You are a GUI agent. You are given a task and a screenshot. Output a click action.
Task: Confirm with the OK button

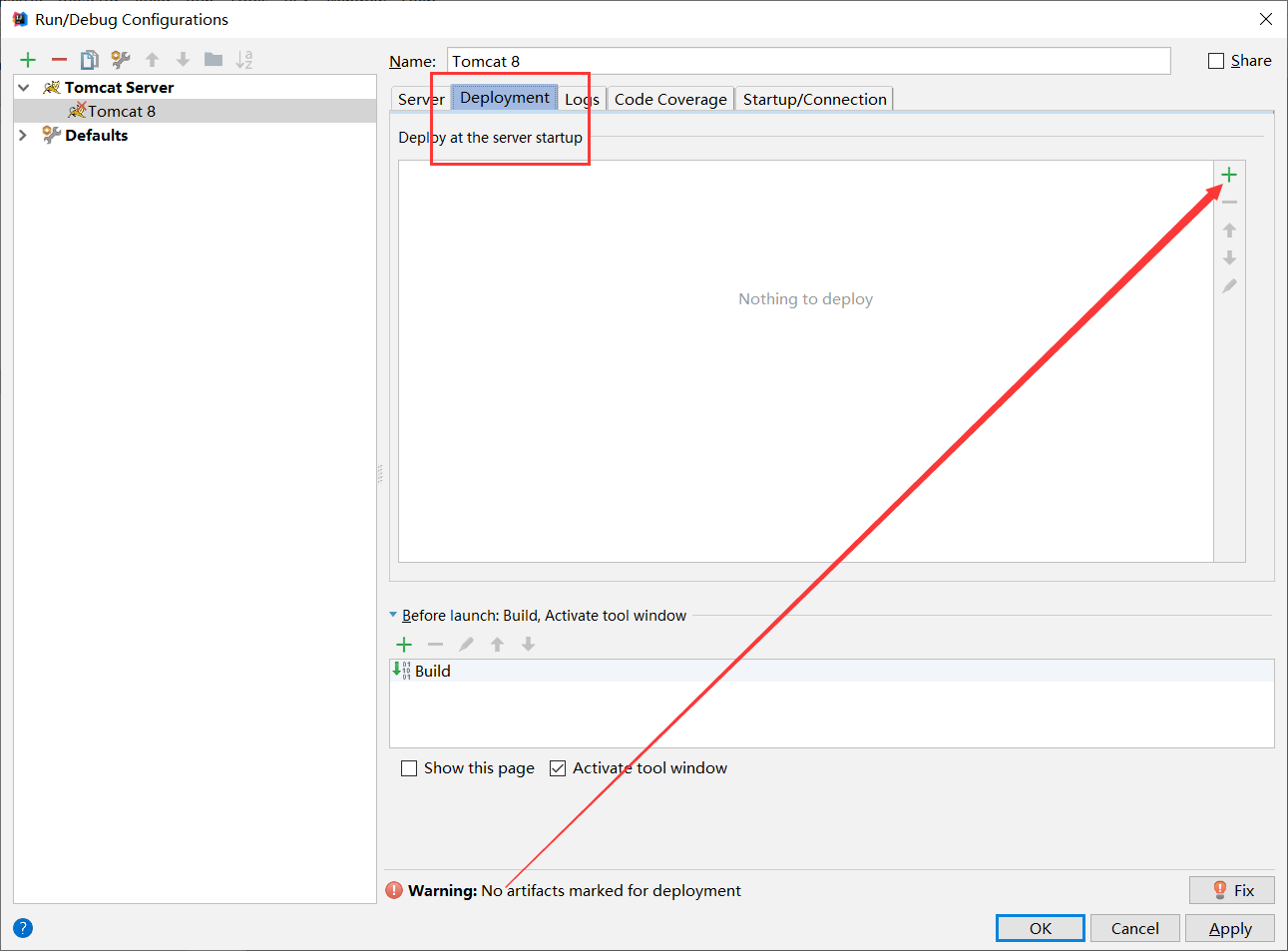point(1041,928)
